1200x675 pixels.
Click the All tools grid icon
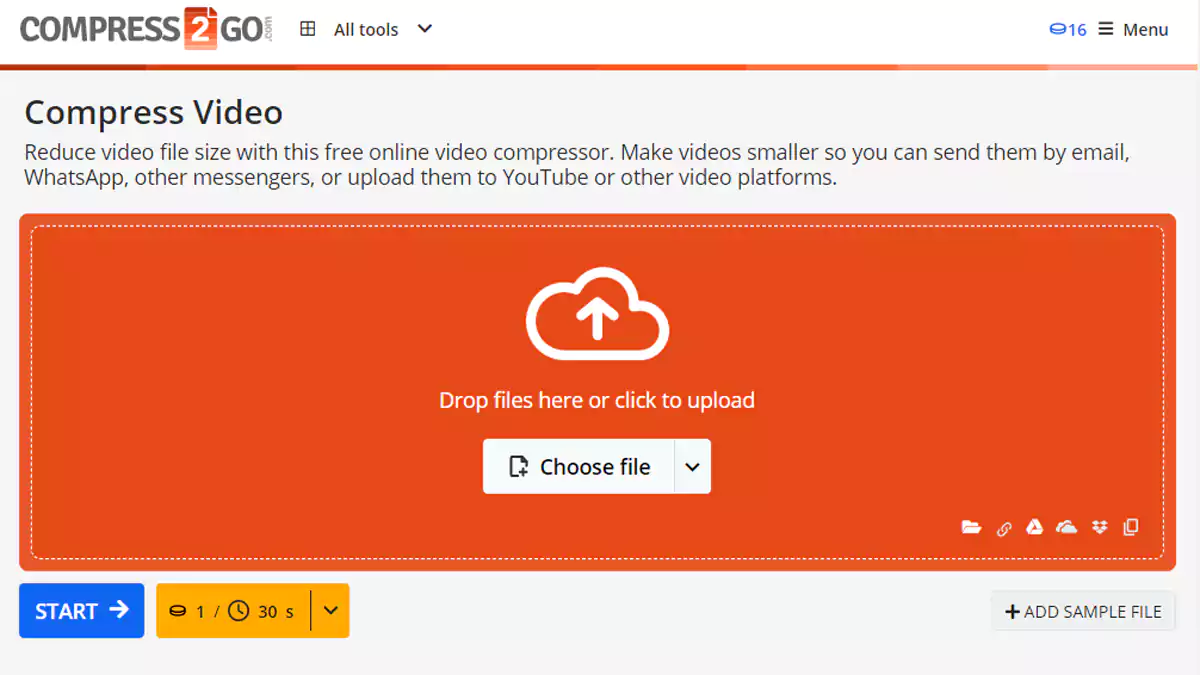(308, 29)
